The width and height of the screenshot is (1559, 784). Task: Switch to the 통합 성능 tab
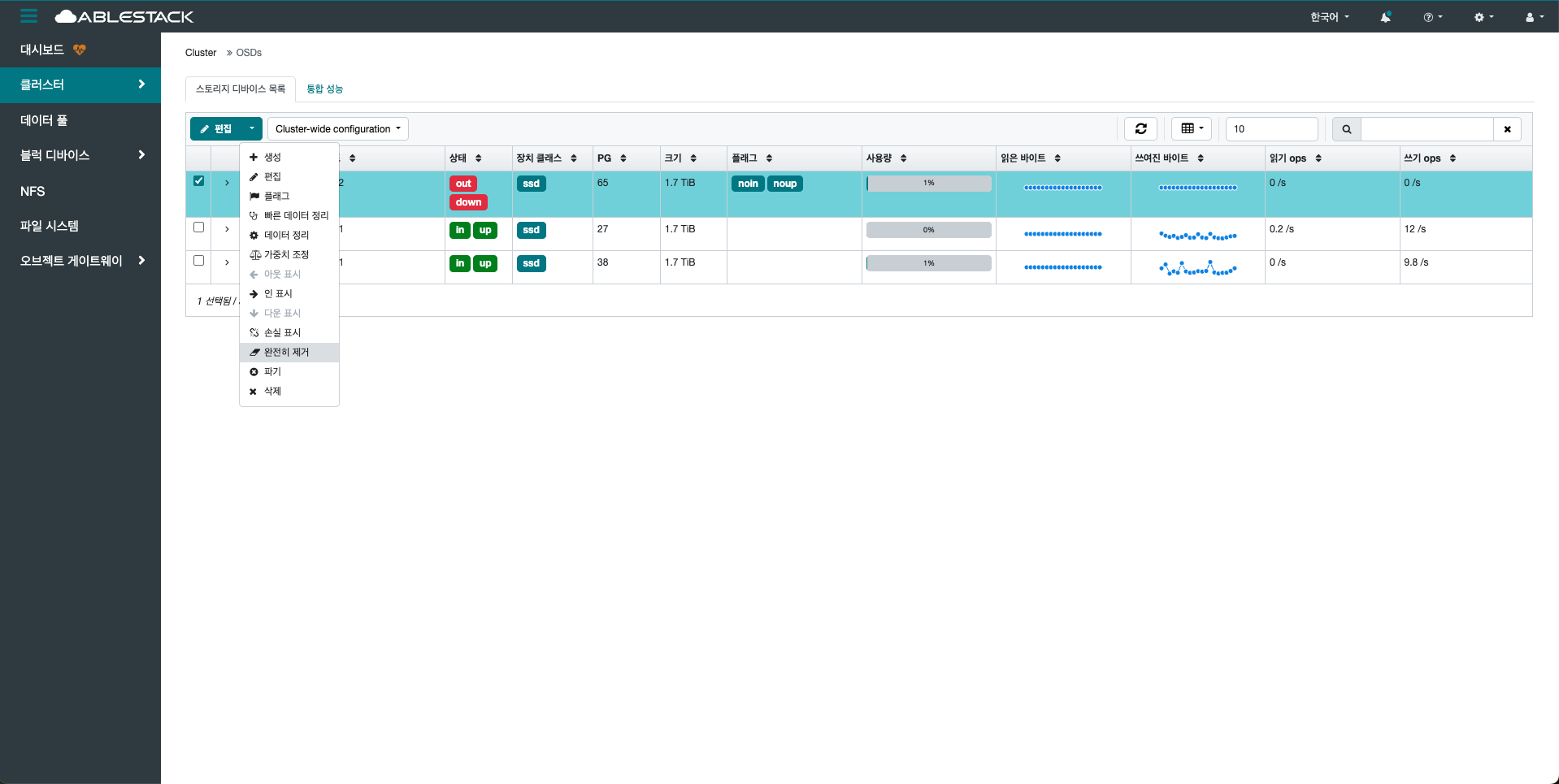[x=324, y=89]
